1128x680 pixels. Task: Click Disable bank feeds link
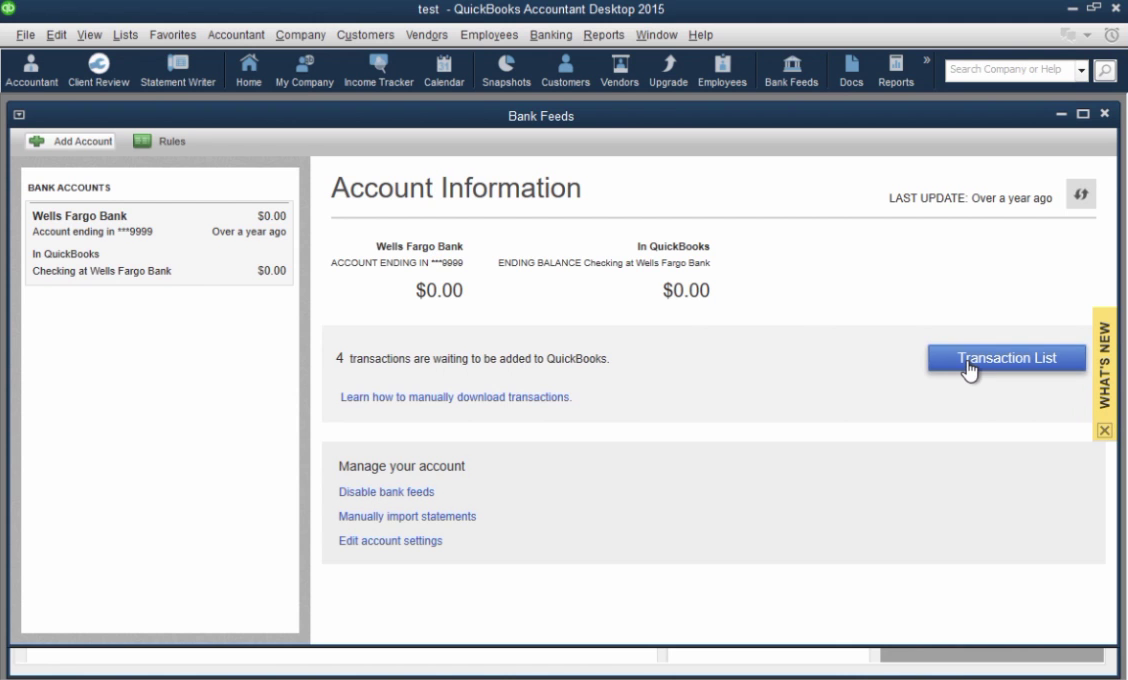(386, 492)
